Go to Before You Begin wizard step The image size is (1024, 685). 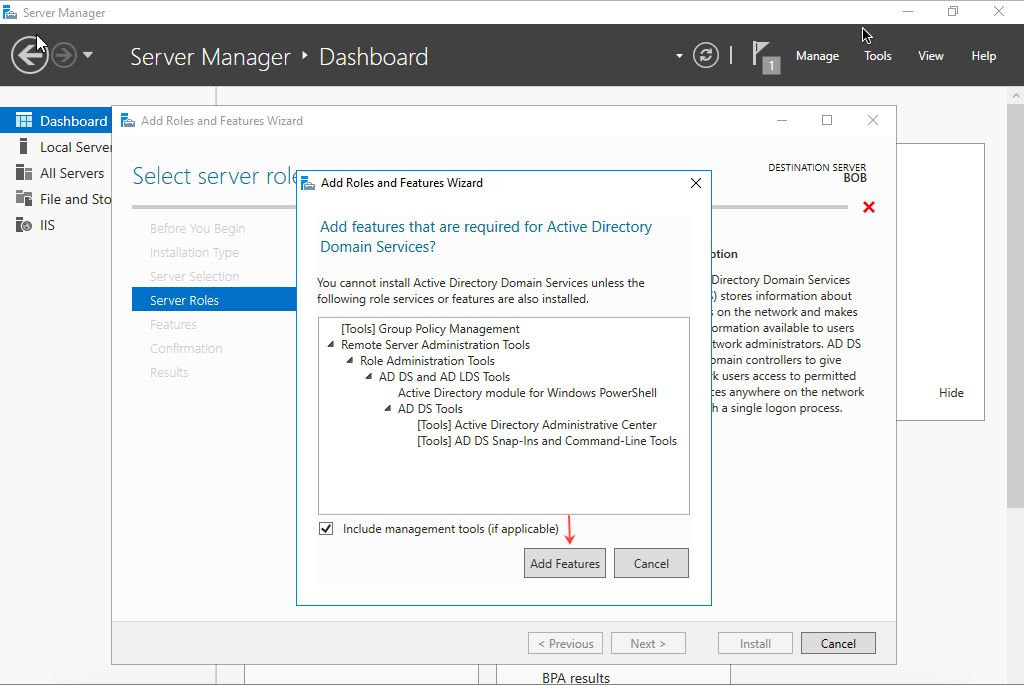click(x=197, y=229)
